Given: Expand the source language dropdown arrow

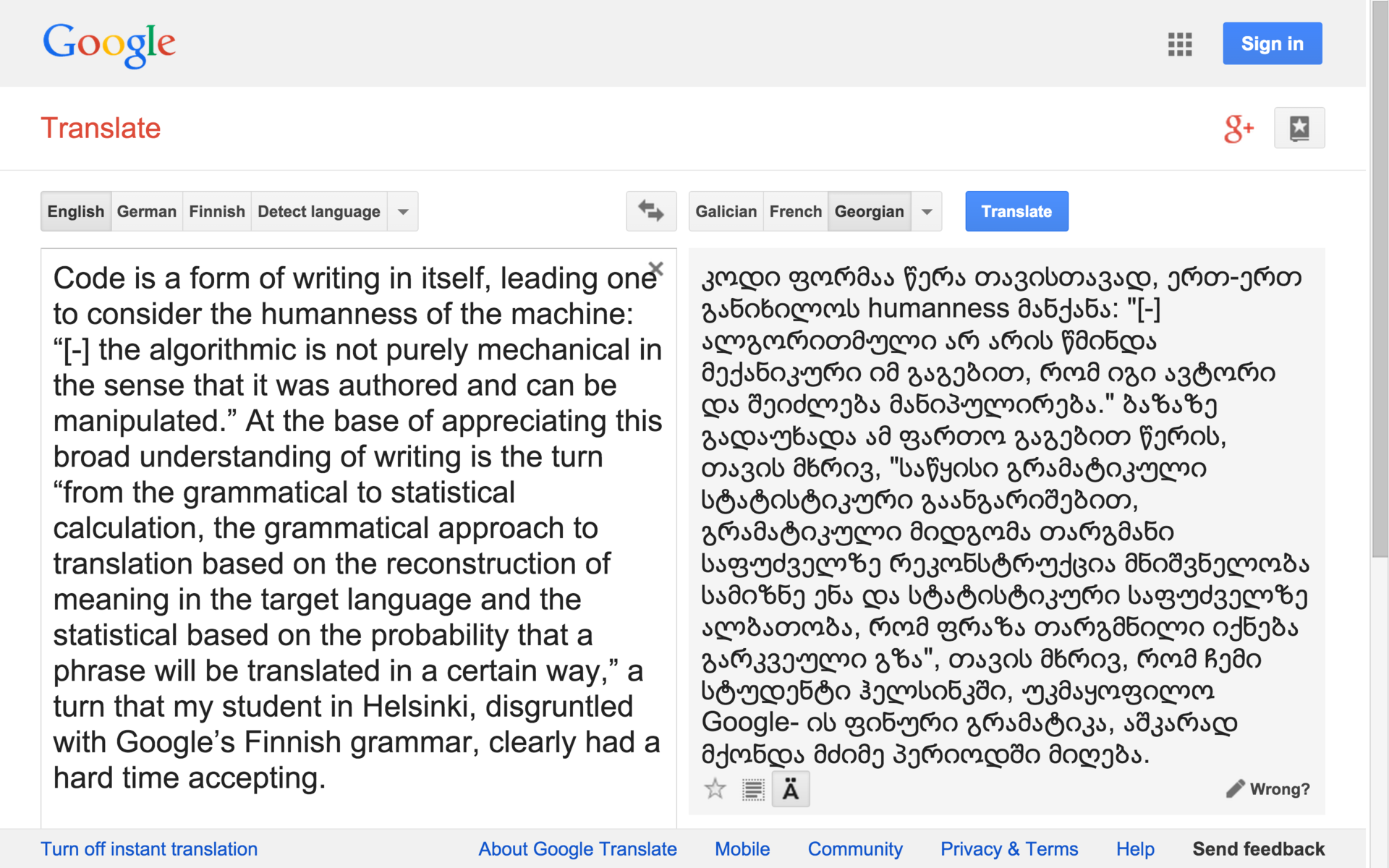Looking at the screenshot, I should (403, 211).
